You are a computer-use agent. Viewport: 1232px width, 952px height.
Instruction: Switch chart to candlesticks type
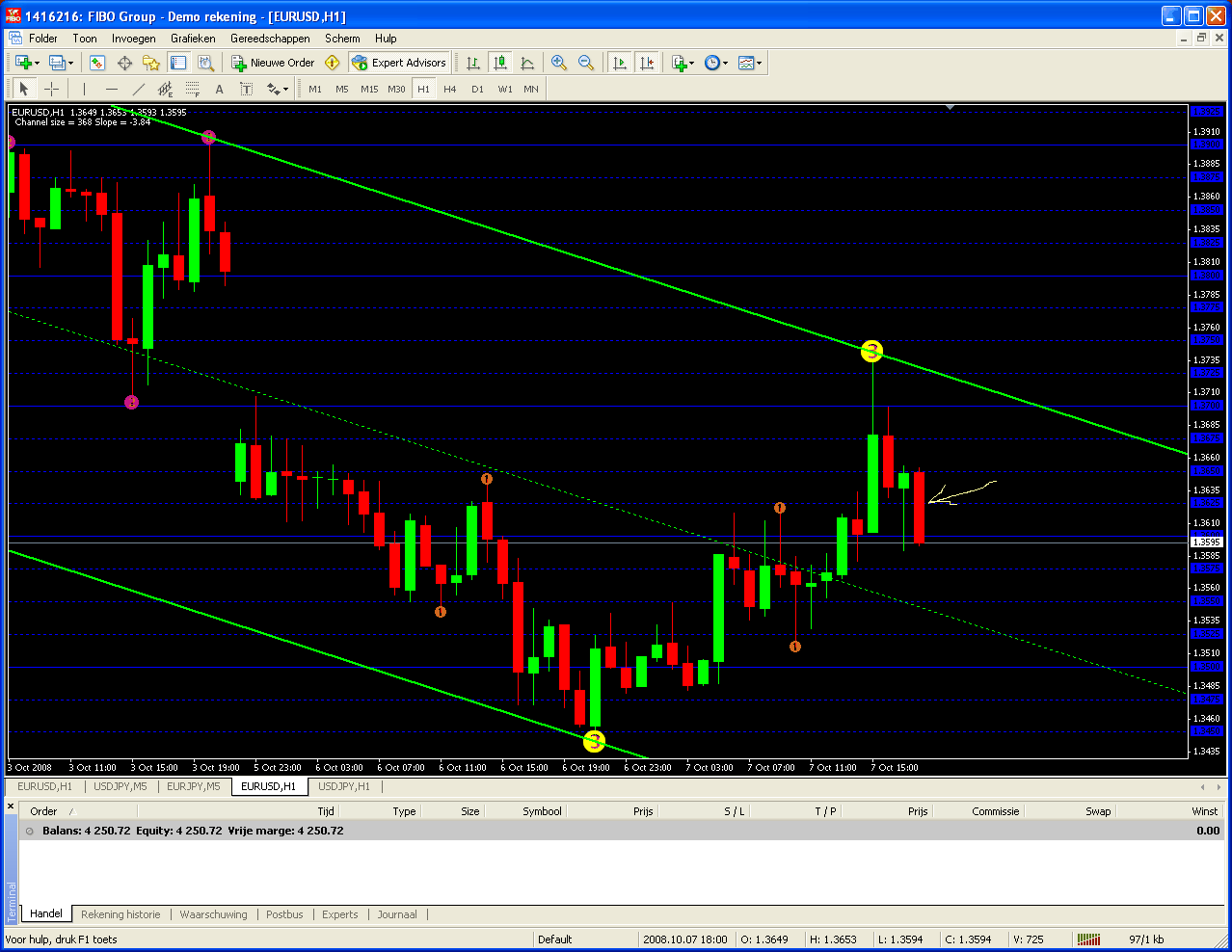tap(500, 63)
